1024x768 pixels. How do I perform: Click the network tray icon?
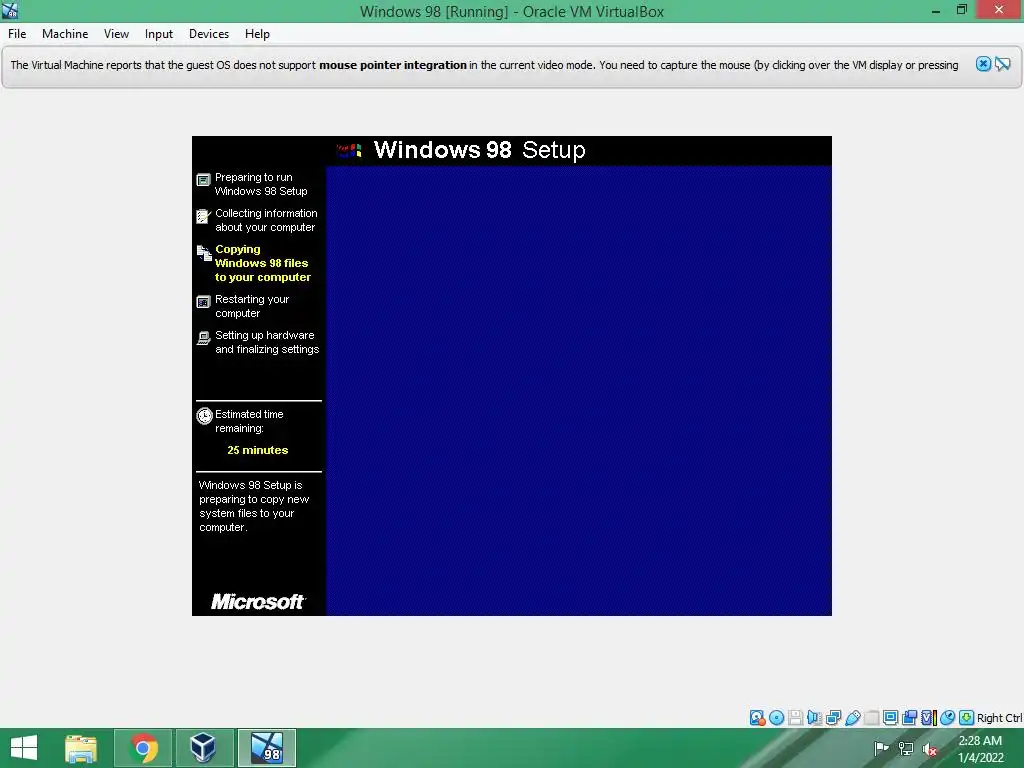pos(906,748)
